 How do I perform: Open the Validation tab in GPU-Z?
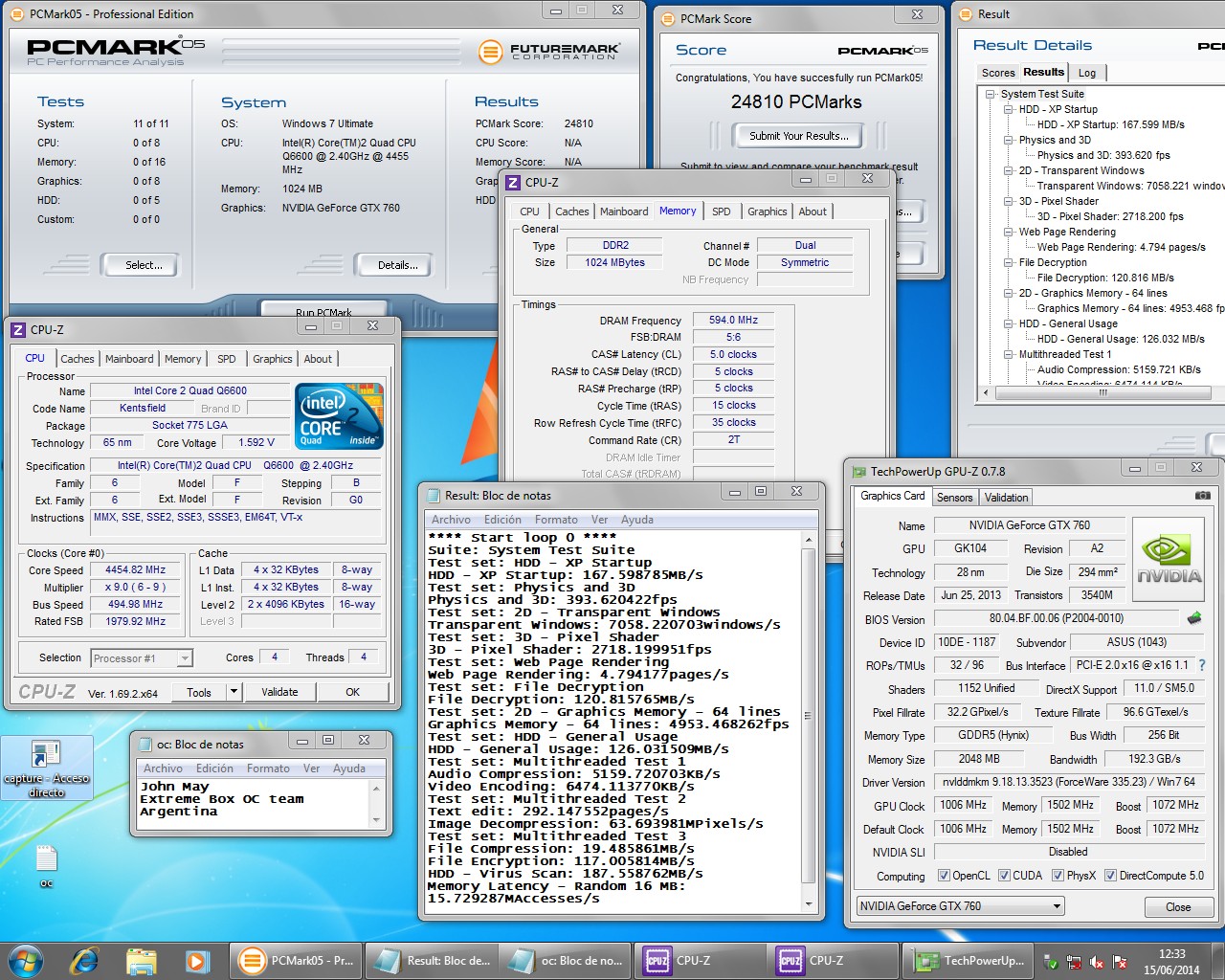(x=1006, y=497)
